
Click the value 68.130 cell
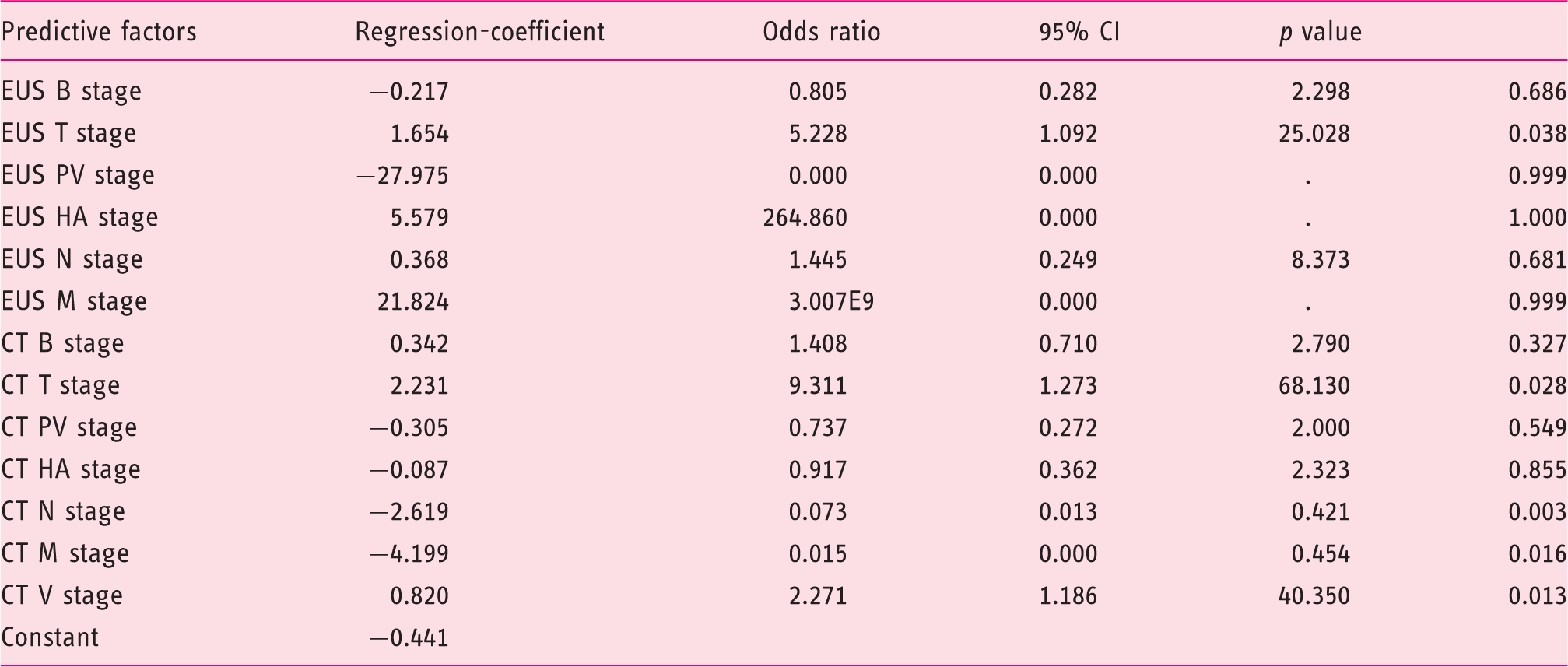point(1314,386)
